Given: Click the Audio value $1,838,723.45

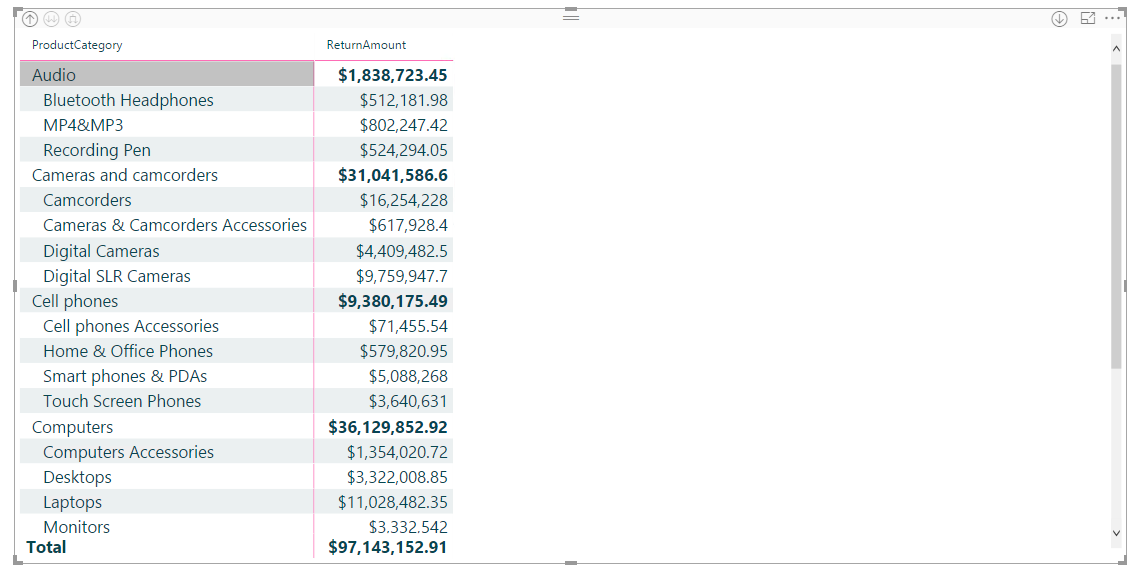Looking at the screenshot, I should click(392, 75).
